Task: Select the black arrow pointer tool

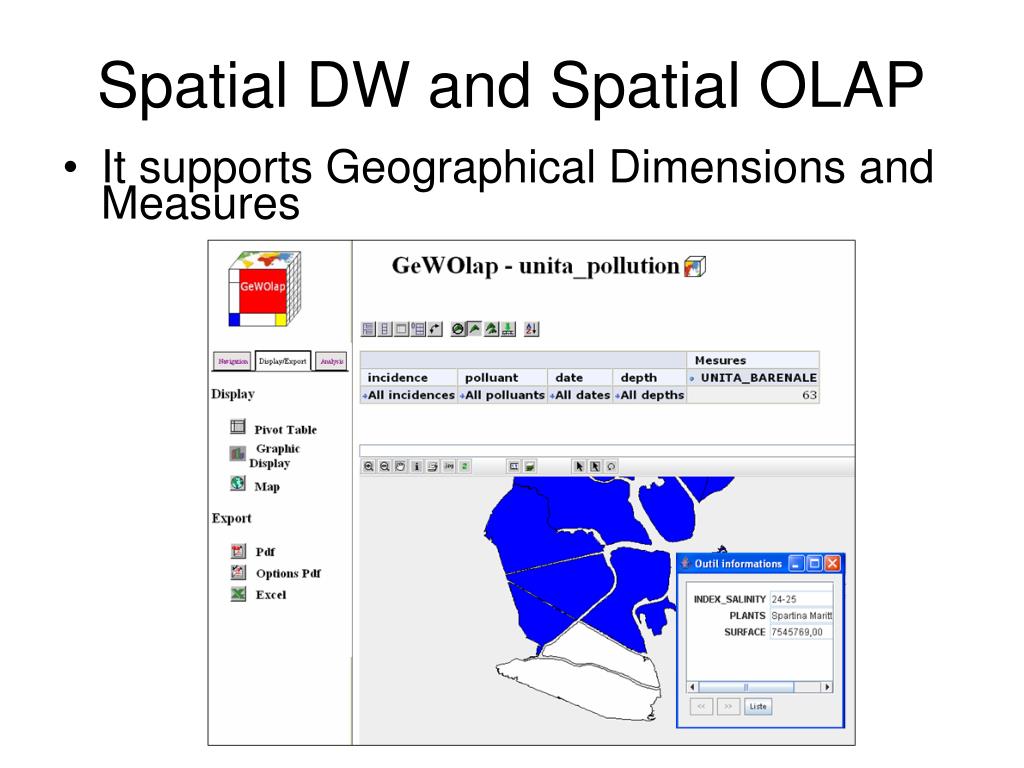Action: tap(579, 466)
